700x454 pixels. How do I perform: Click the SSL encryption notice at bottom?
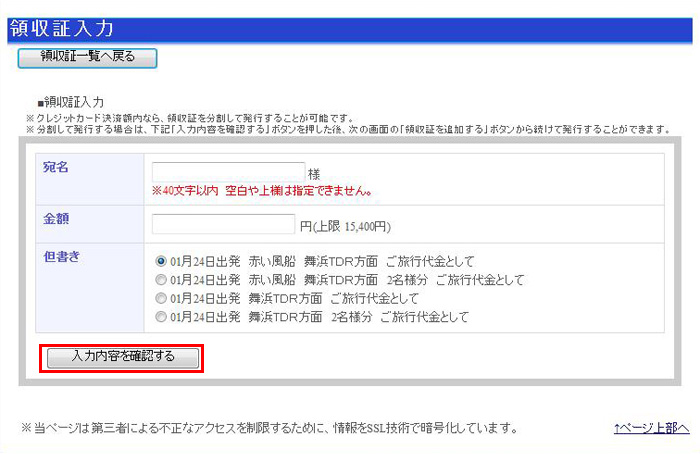[x=270, y=428]
